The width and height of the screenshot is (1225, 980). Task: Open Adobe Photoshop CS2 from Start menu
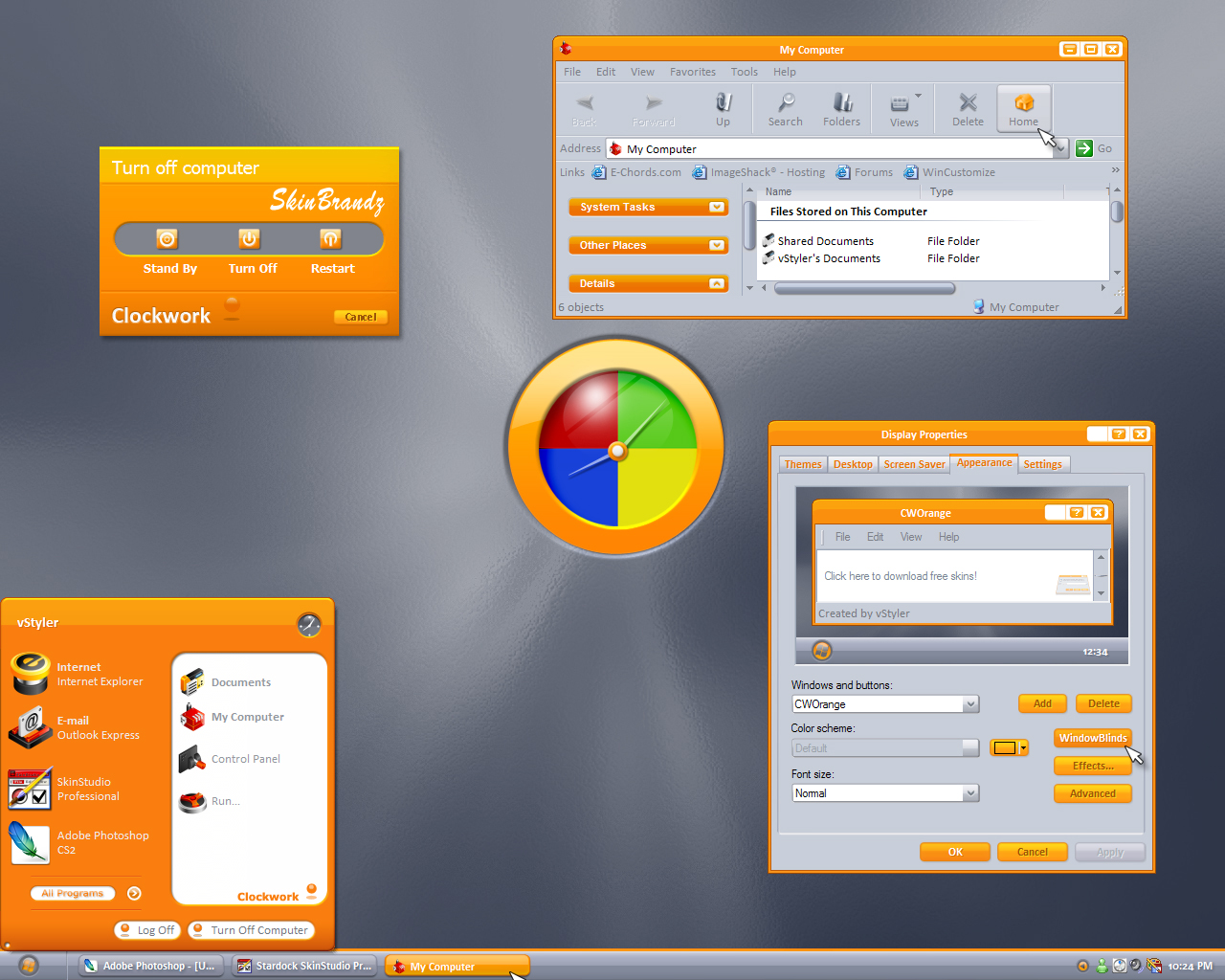(x=79, y=842)
